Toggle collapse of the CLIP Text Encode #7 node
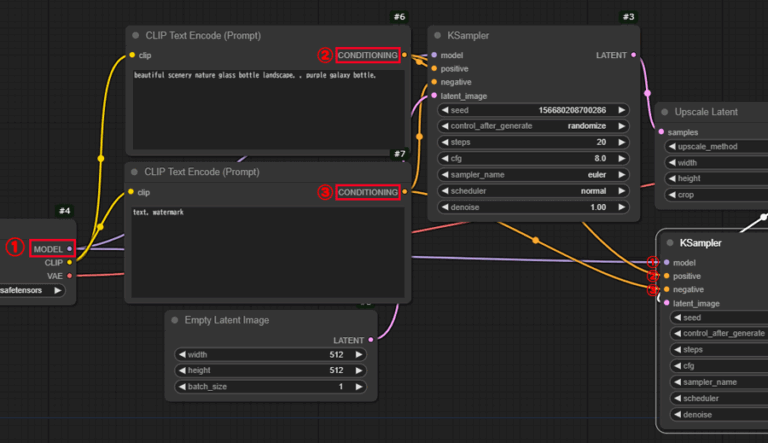Viewport: 768px width, 443px height. coord(135,172)
